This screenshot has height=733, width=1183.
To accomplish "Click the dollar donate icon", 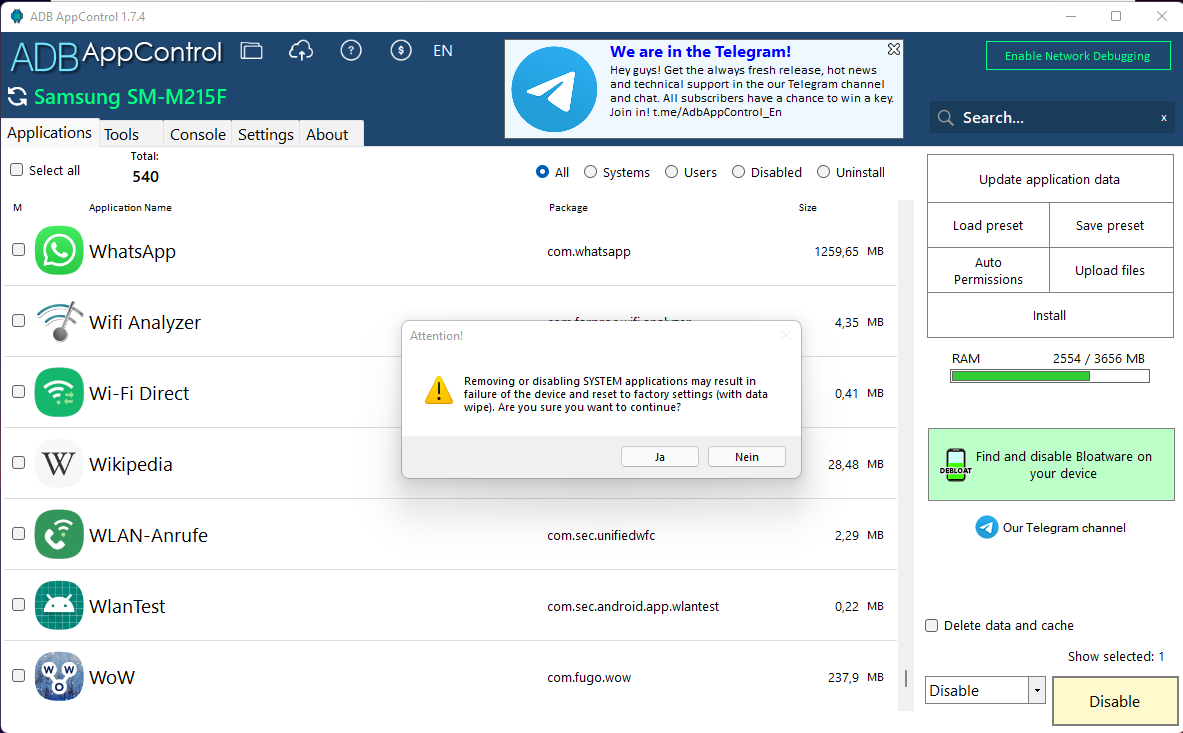I will click(401, 51).
